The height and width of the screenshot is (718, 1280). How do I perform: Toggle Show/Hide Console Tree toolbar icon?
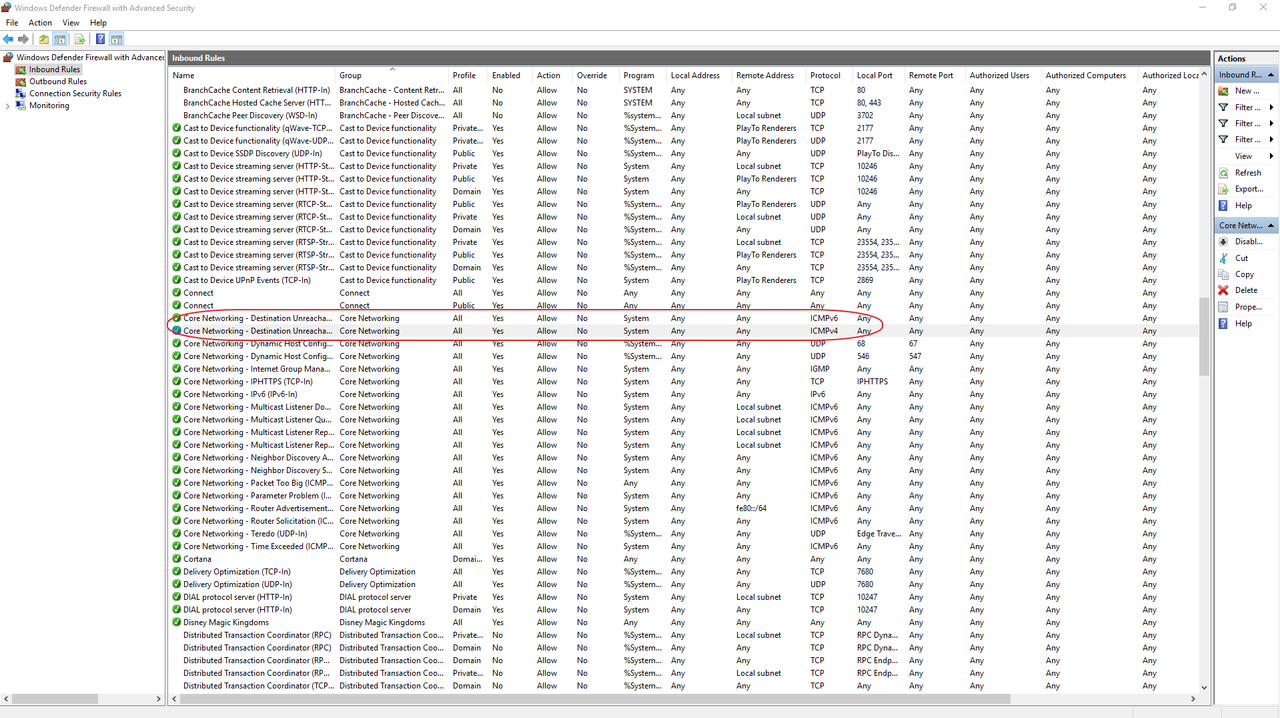point(60,39)
